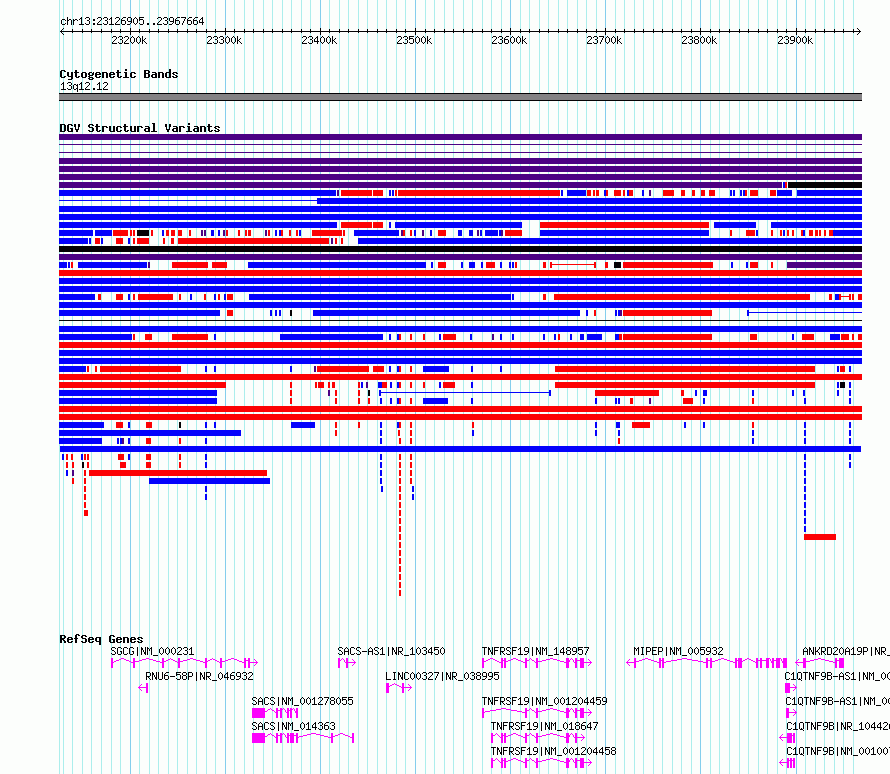Select the SACS-AS1 gene glyph
The image size is (890, 774).
point(347,662)
